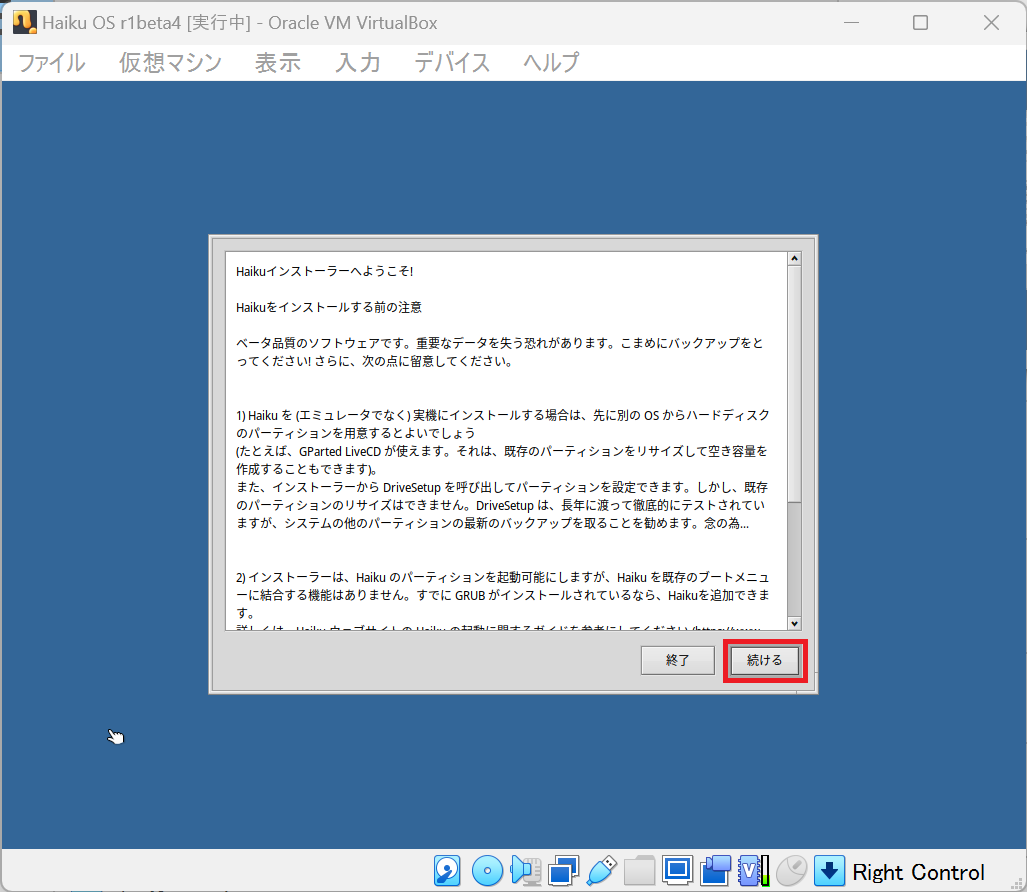Screen dimensions: 1027x892
Task: Click the hard disk activity status icon
Action: tap(447, 871)
